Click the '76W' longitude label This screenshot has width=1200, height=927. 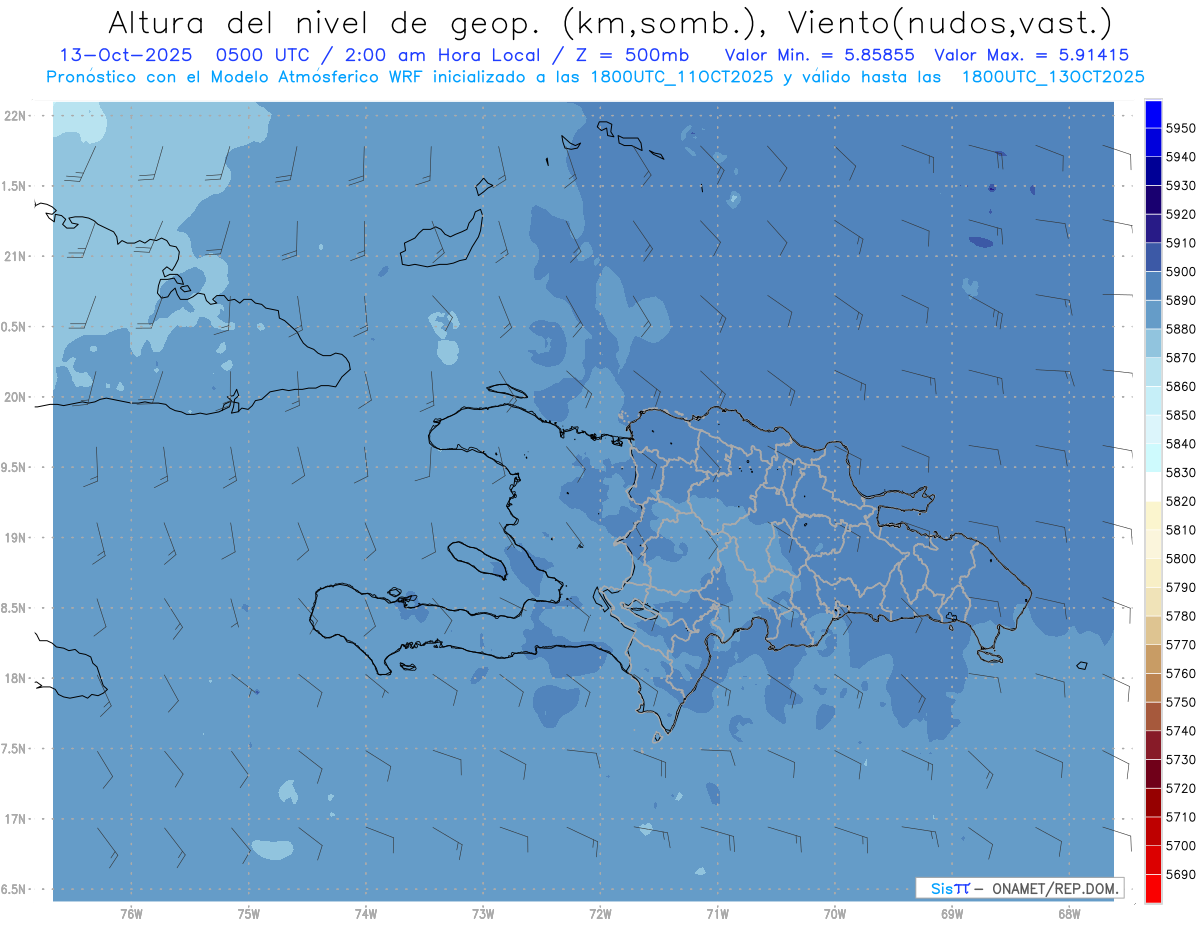coord(131,915)
